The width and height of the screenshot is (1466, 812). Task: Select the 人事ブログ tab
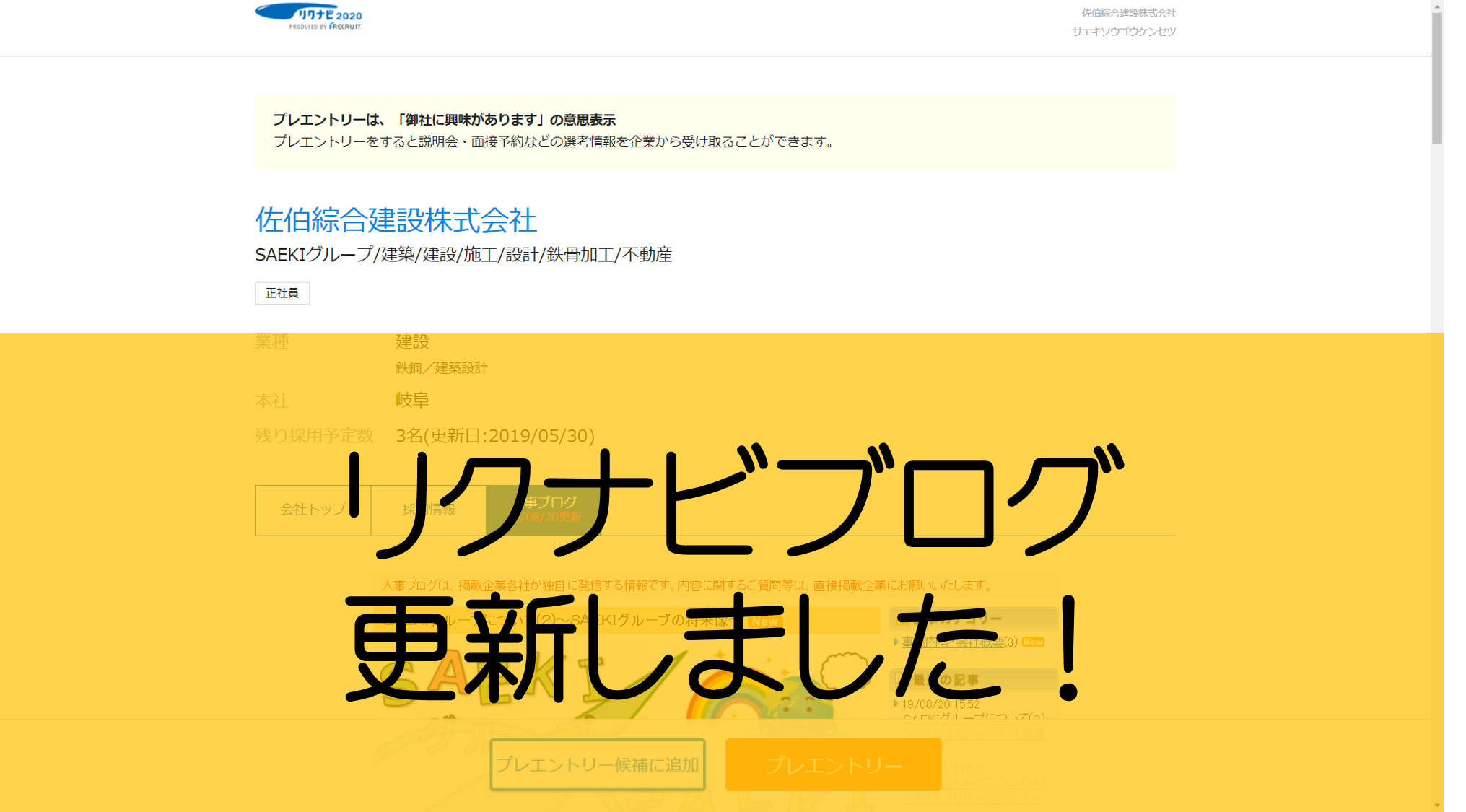pyautogui.click(x=544, y=510)
